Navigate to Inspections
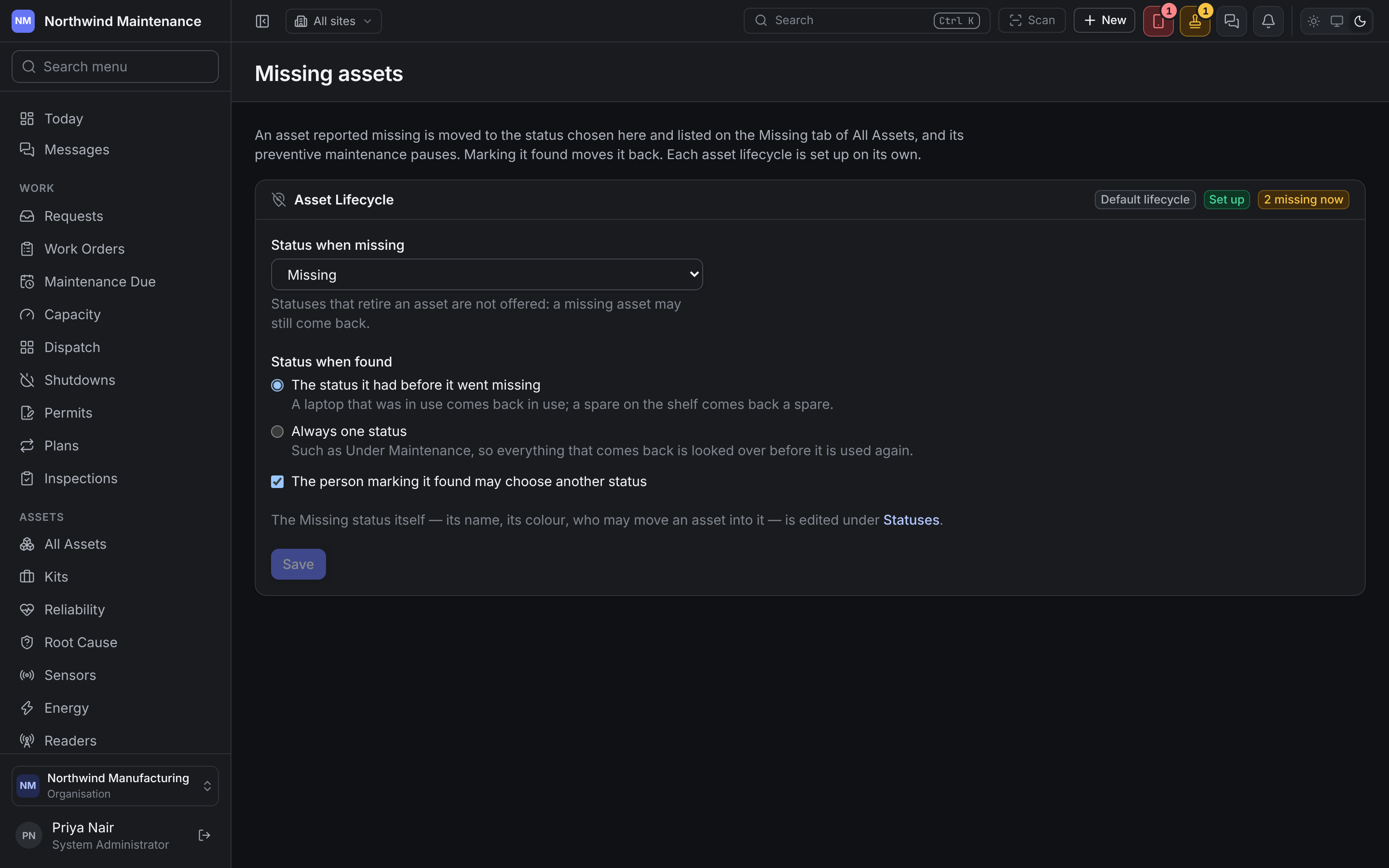Viewport: 1389px width, 868px height. tap(115, 479)
